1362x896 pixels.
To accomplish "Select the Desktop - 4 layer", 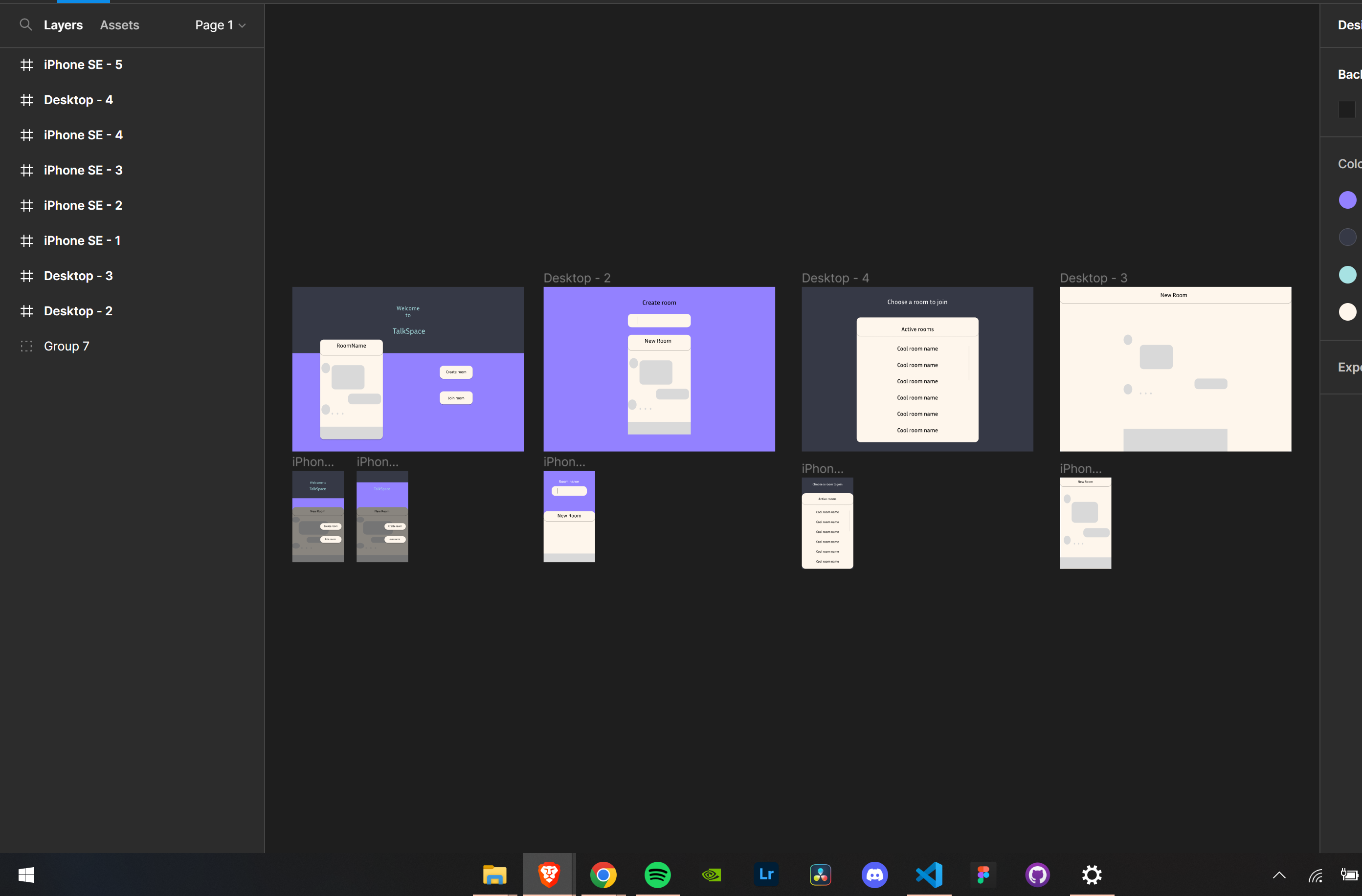I will pos(78,100).
